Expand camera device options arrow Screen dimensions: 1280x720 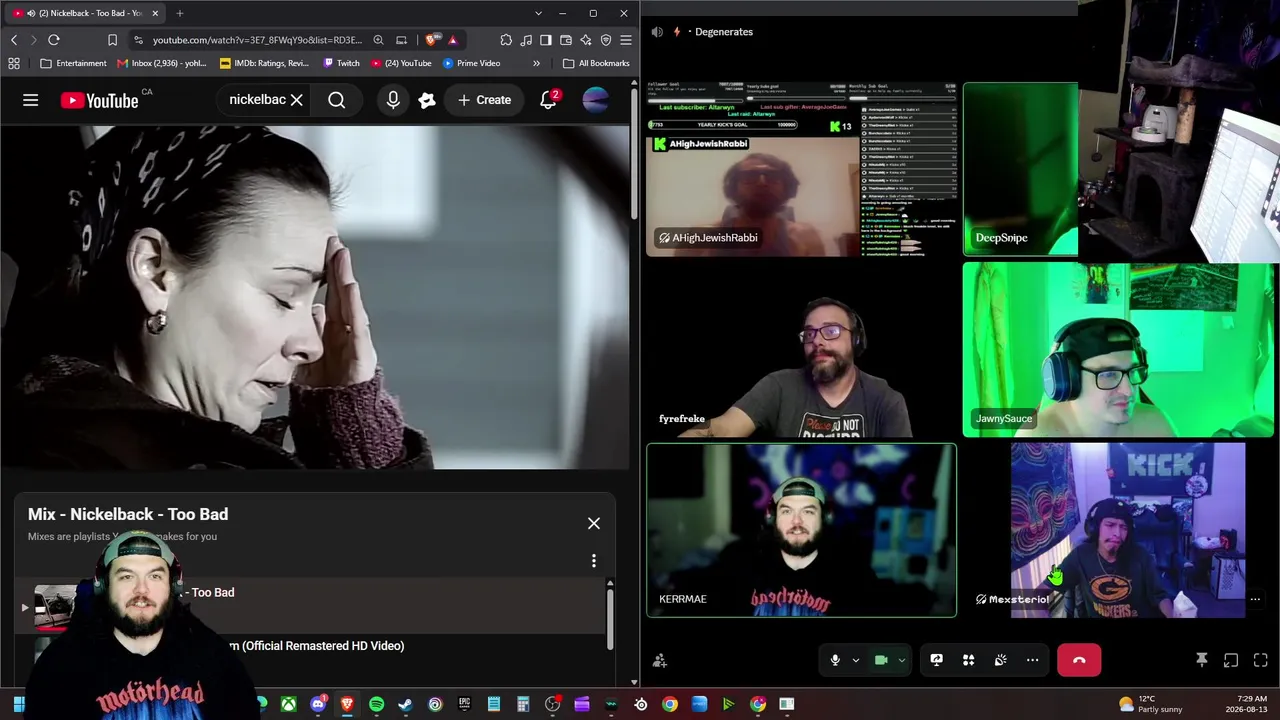coord(901,660)
